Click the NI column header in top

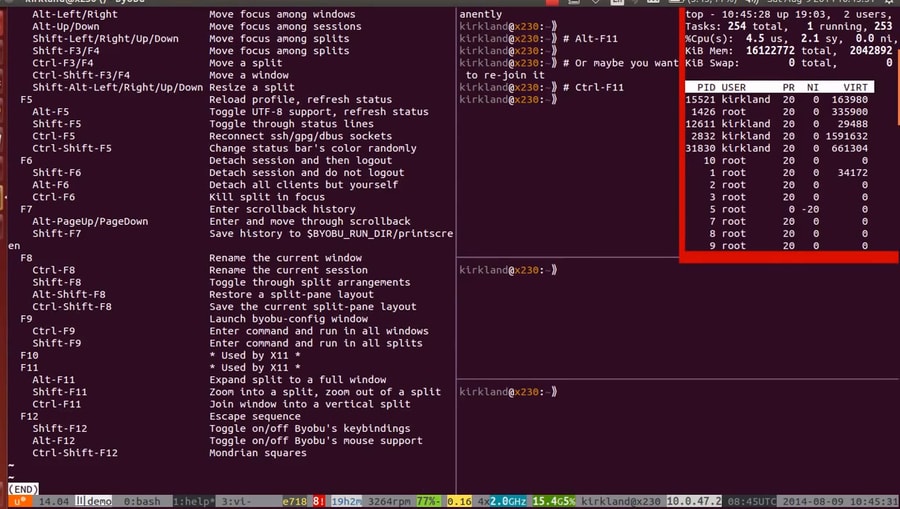812,87
